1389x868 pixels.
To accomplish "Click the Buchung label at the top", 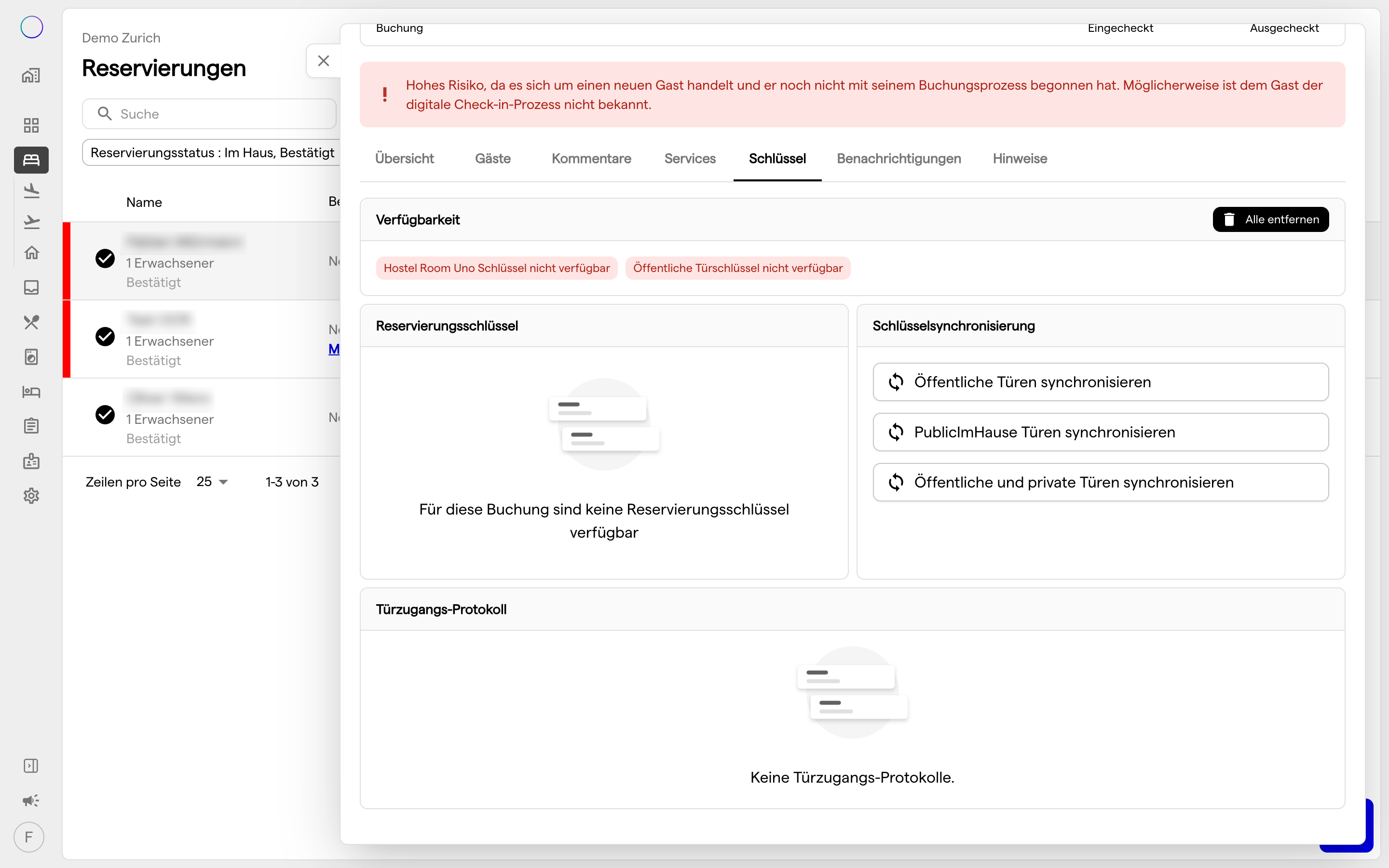I will (x=399, y=28).
